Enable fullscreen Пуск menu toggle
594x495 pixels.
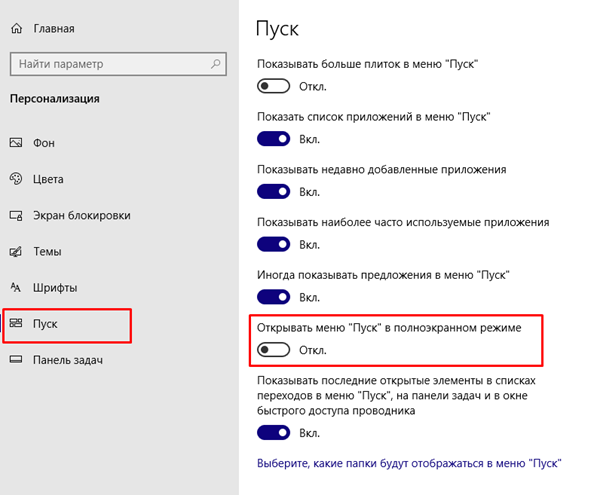(x=274, y=350)
